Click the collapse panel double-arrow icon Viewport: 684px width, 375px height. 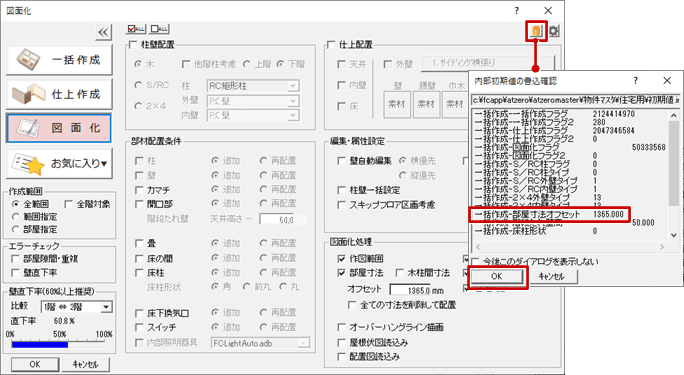point(103,32)
